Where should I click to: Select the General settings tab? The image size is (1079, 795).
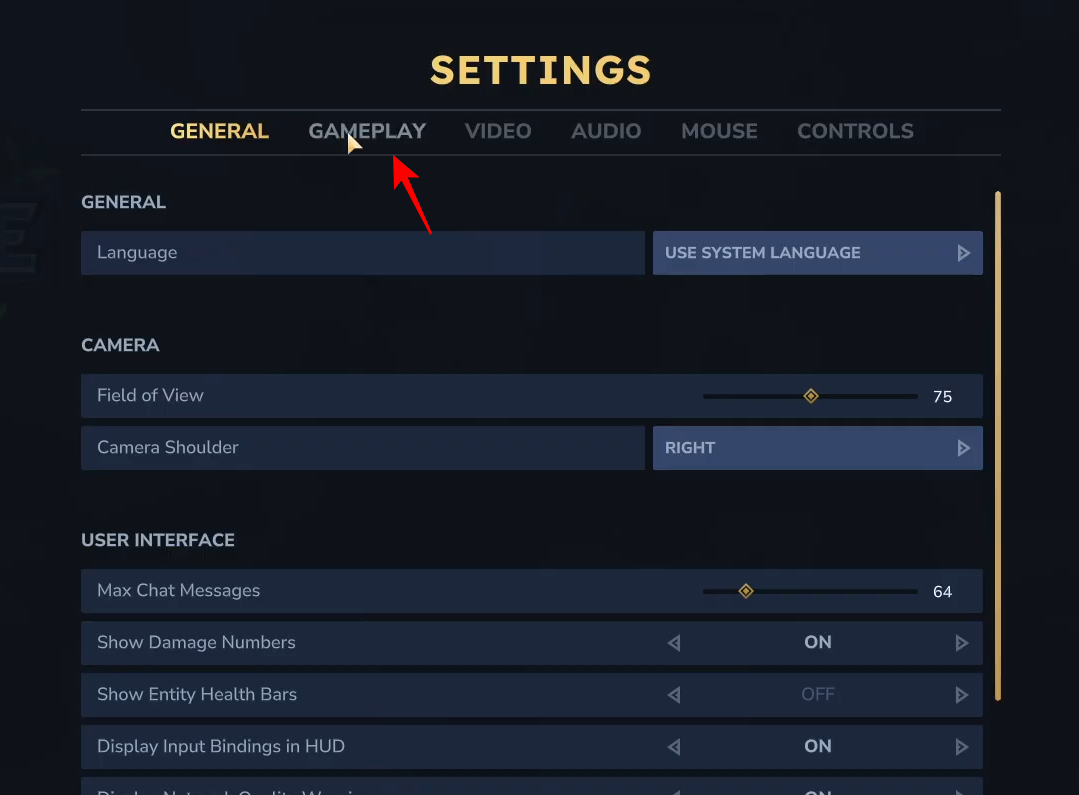219,131
